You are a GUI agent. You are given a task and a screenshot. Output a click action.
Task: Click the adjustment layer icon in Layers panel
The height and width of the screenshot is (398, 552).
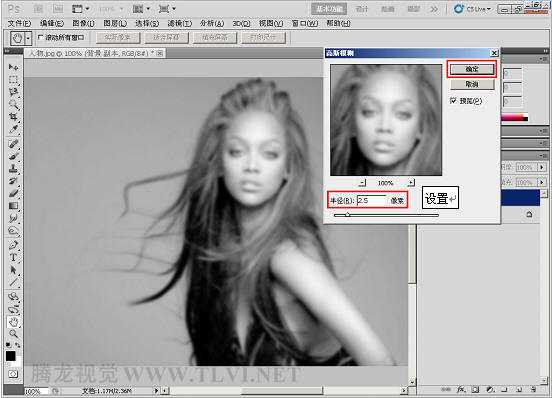click(490, 390)
